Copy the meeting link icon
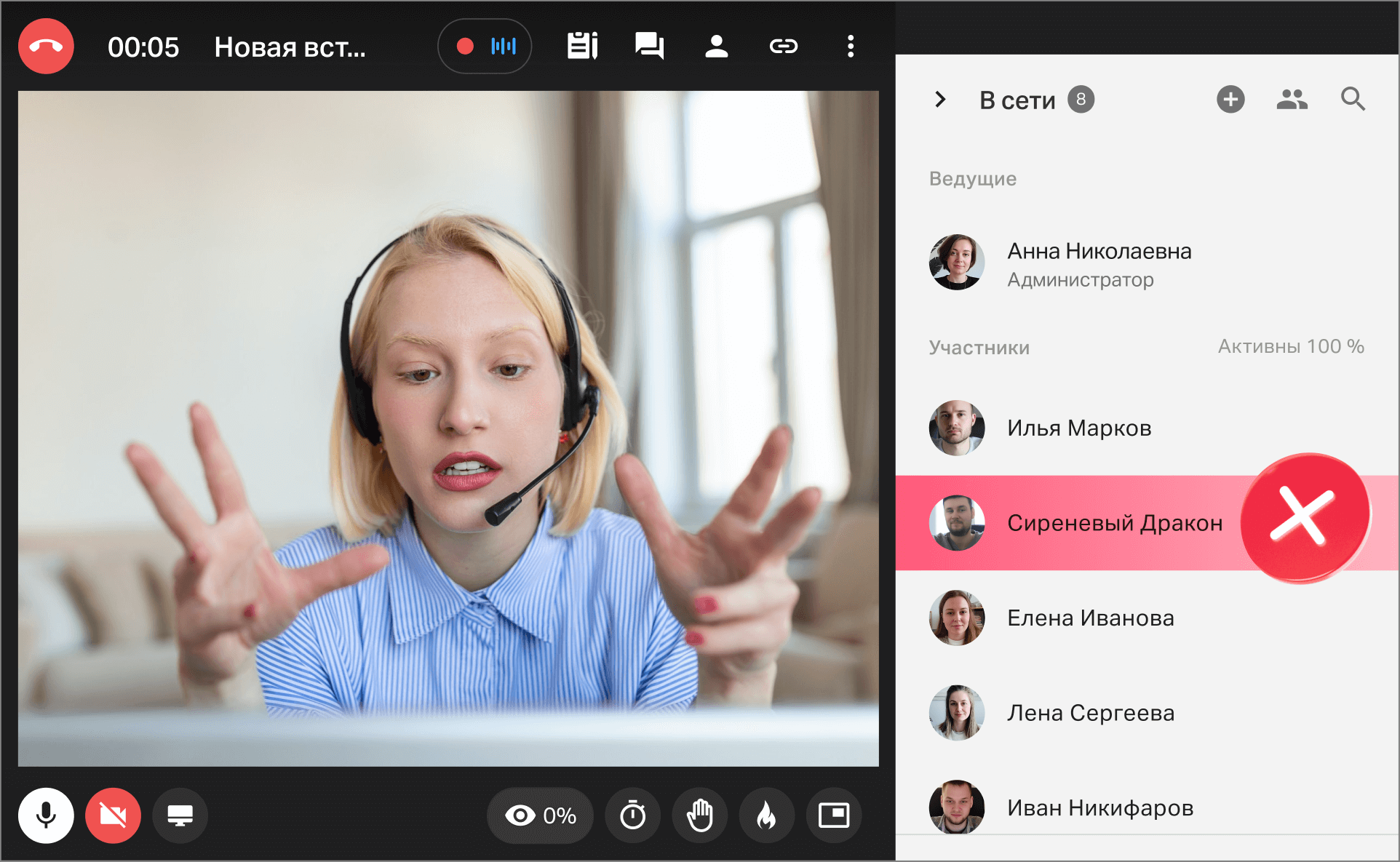The height and width of the screenshot is (862, 1400). point(784,47)
